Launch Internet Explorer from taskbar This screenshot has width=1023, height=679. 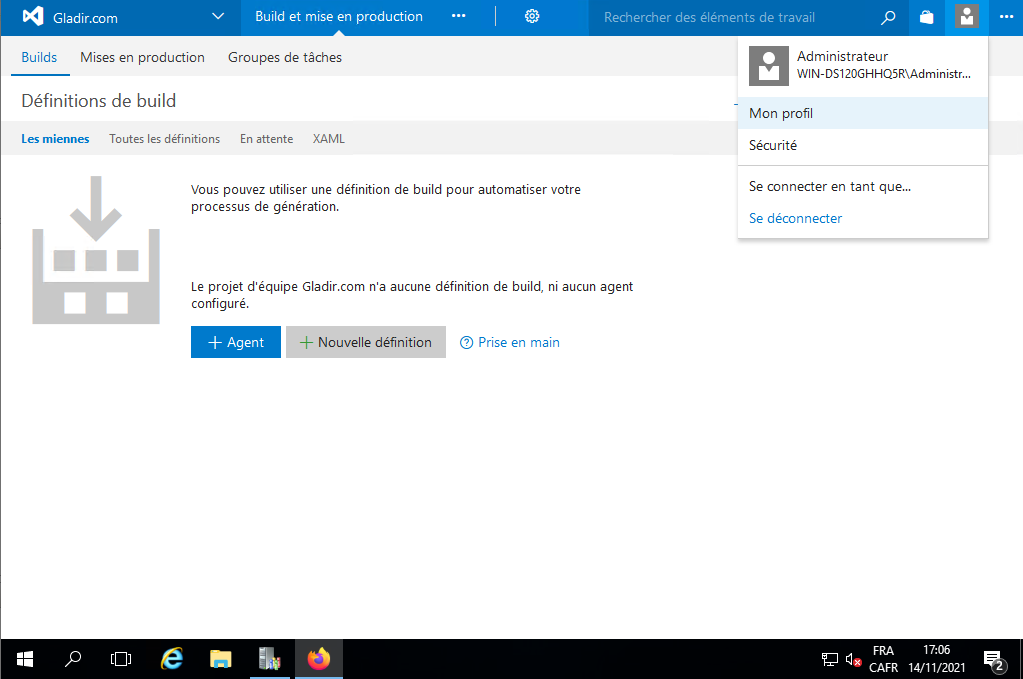[x=172, y=659]
